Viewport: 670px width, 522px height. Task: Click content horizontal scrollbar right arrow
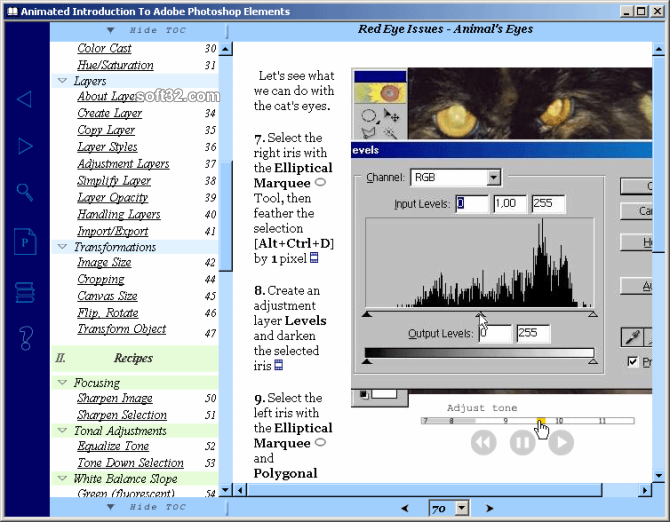(645, 490)
